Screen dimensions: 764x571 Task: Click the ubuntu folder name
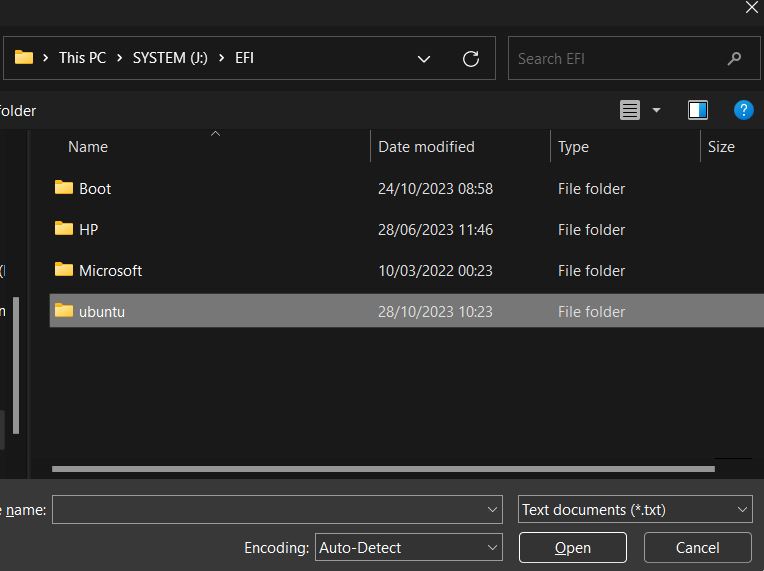tap(102, 311)
